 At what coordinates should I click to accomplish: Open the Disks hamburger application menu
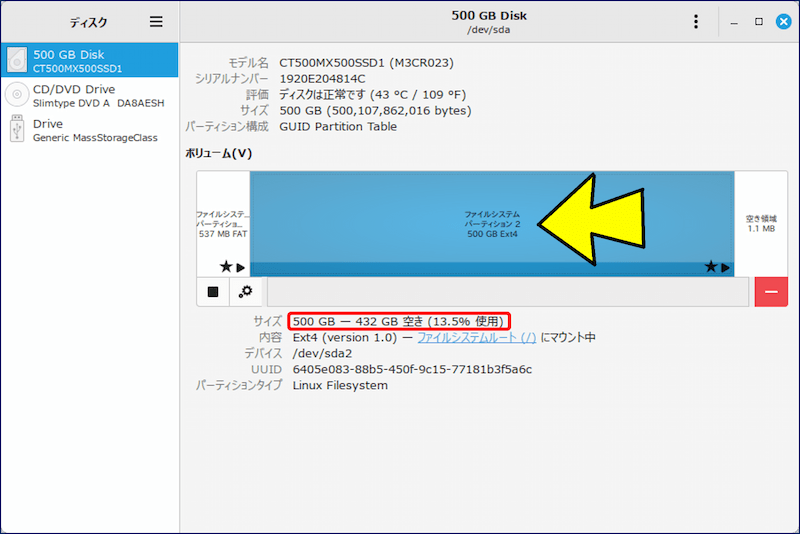(x=155, y=22)
